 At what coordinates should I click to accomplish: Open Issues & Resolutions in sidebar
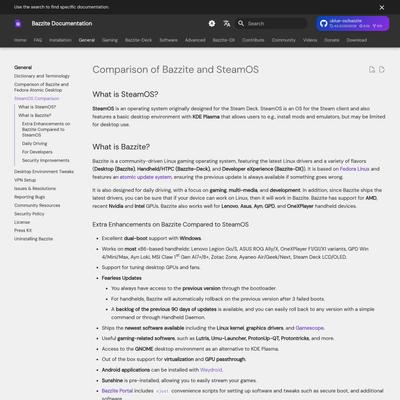35,188
